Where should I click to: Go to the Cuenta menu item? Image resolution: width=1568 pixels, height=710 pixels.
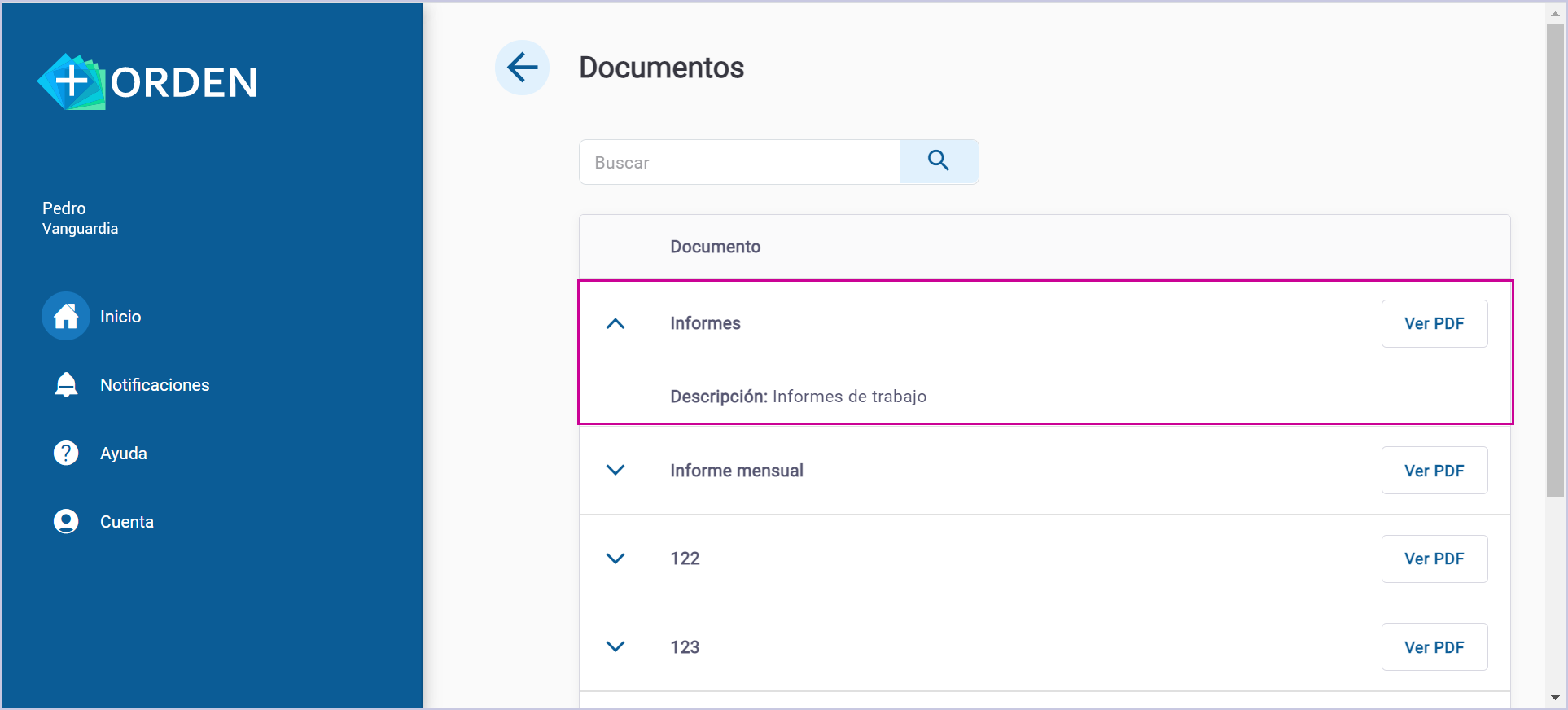tap(127, 522)
